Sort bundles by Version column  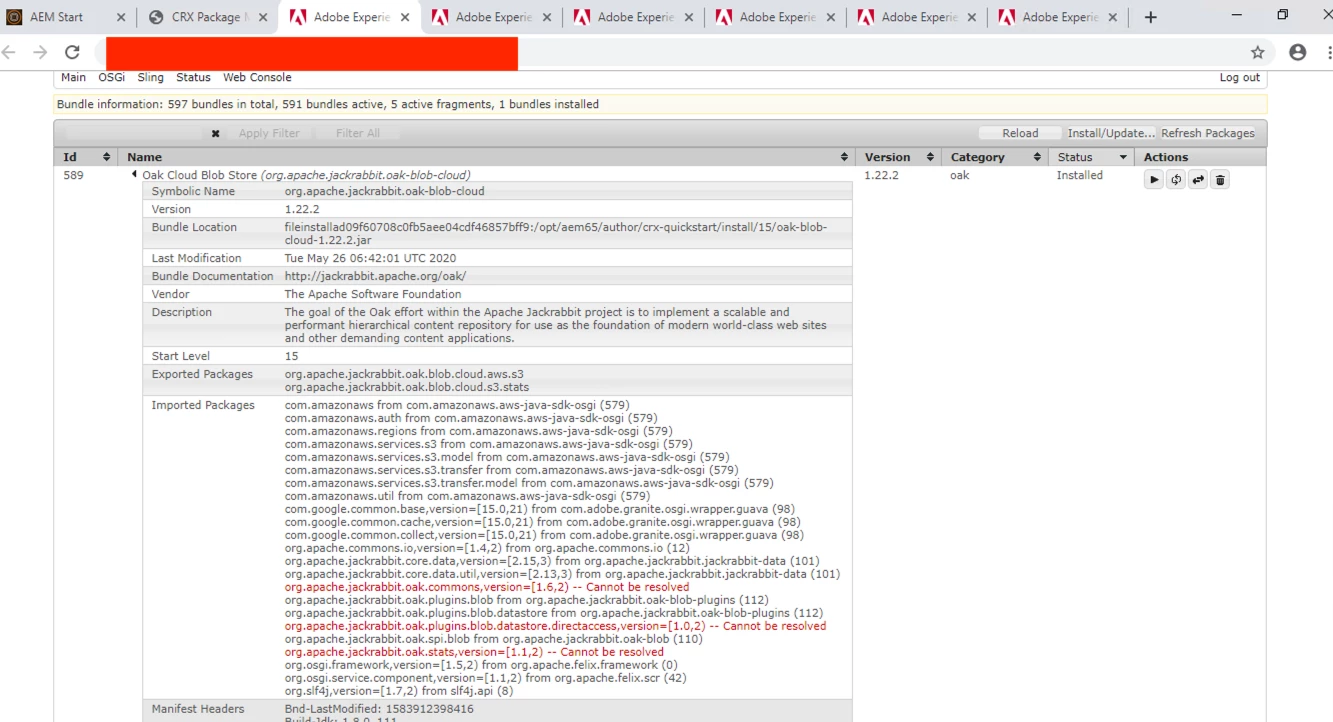(x=899, y=157)
